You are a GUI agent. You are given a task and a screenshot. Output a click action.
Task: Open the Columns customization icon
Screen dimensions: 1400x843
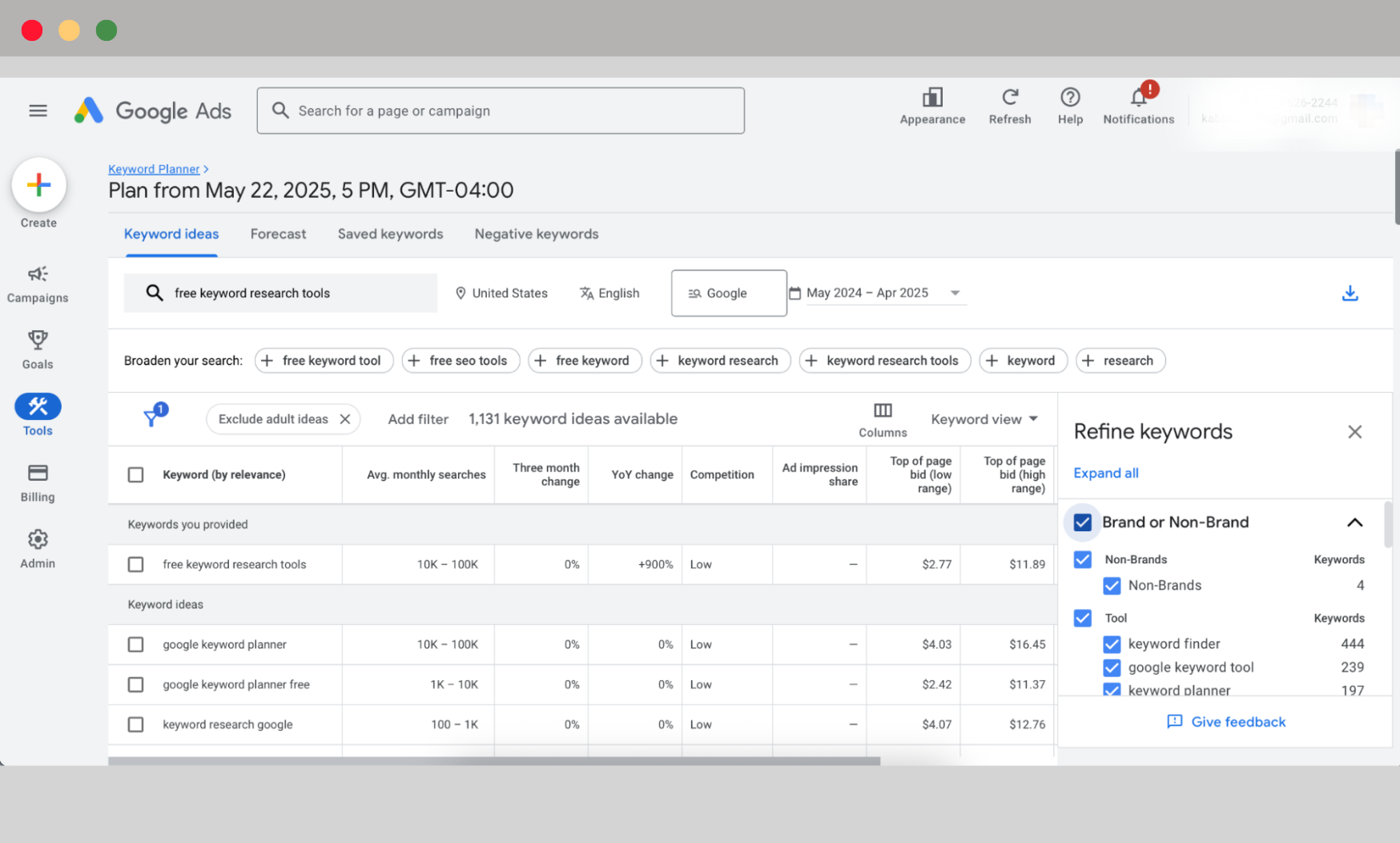882,410
